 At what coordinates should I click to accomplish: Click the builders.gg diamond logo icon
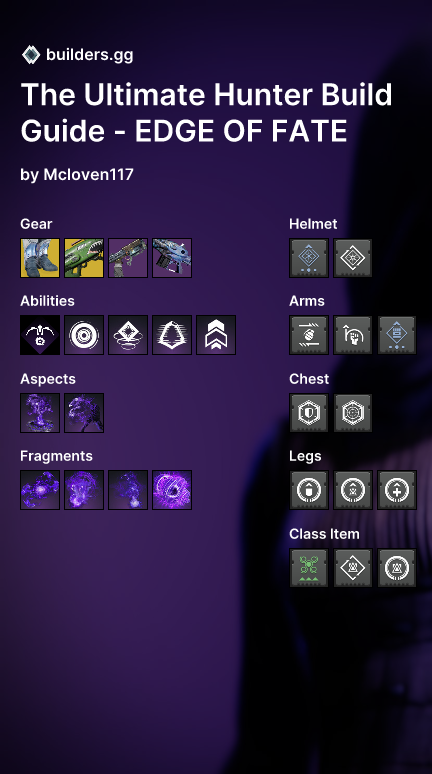pyautogui.click(x=31, y=55)
